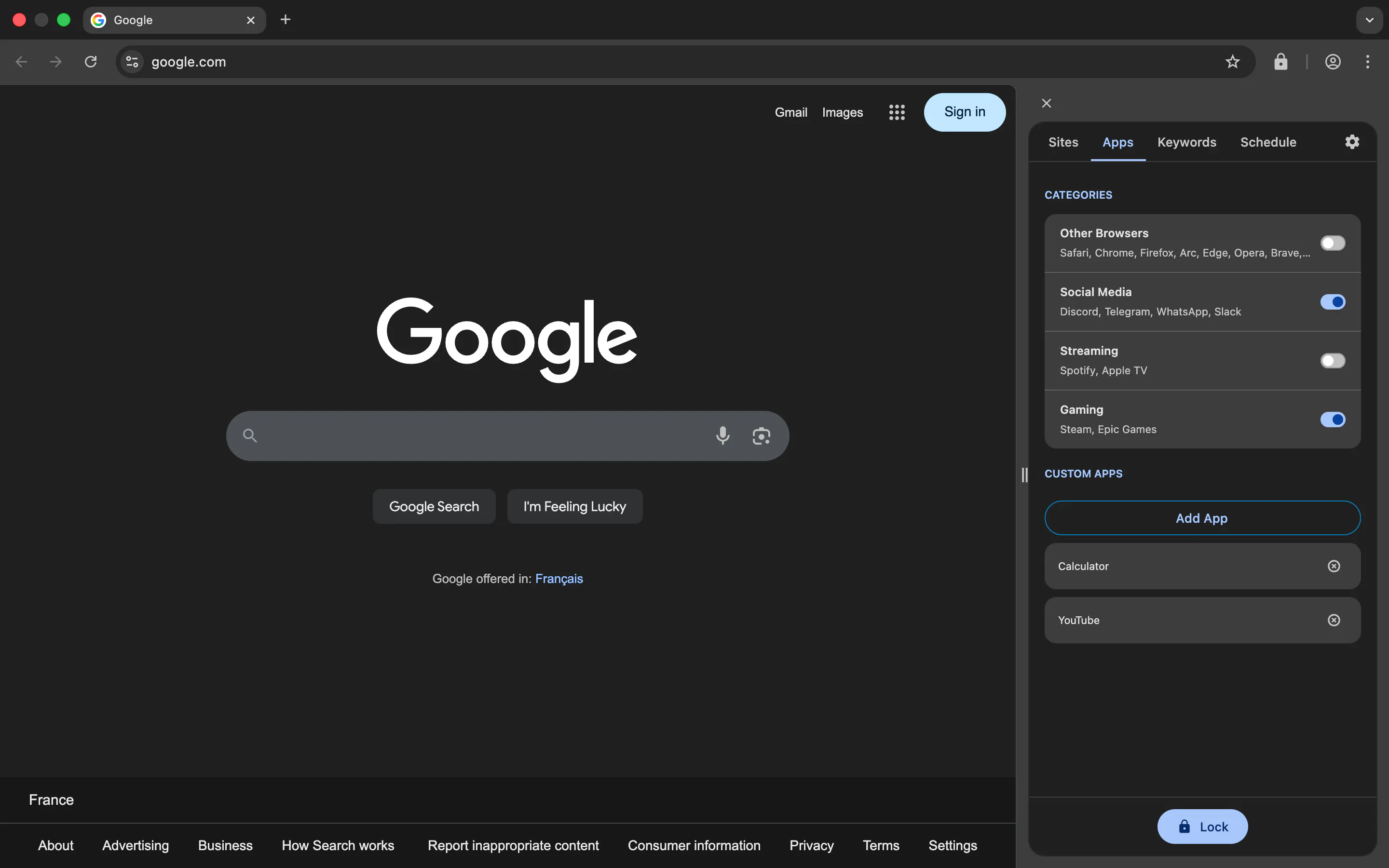Click the Google Search button

pos(434,506)
